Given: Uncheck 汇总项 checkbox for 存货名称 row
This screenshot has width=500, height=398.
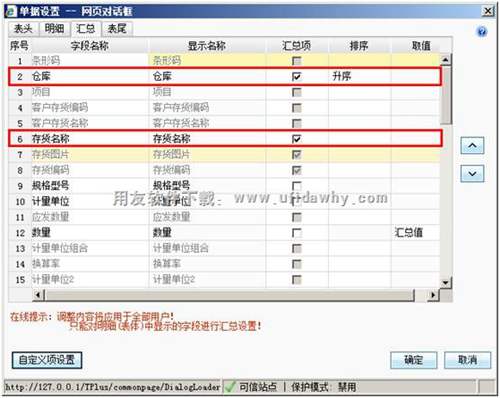Looking at the screenshot, I should 296,139.
